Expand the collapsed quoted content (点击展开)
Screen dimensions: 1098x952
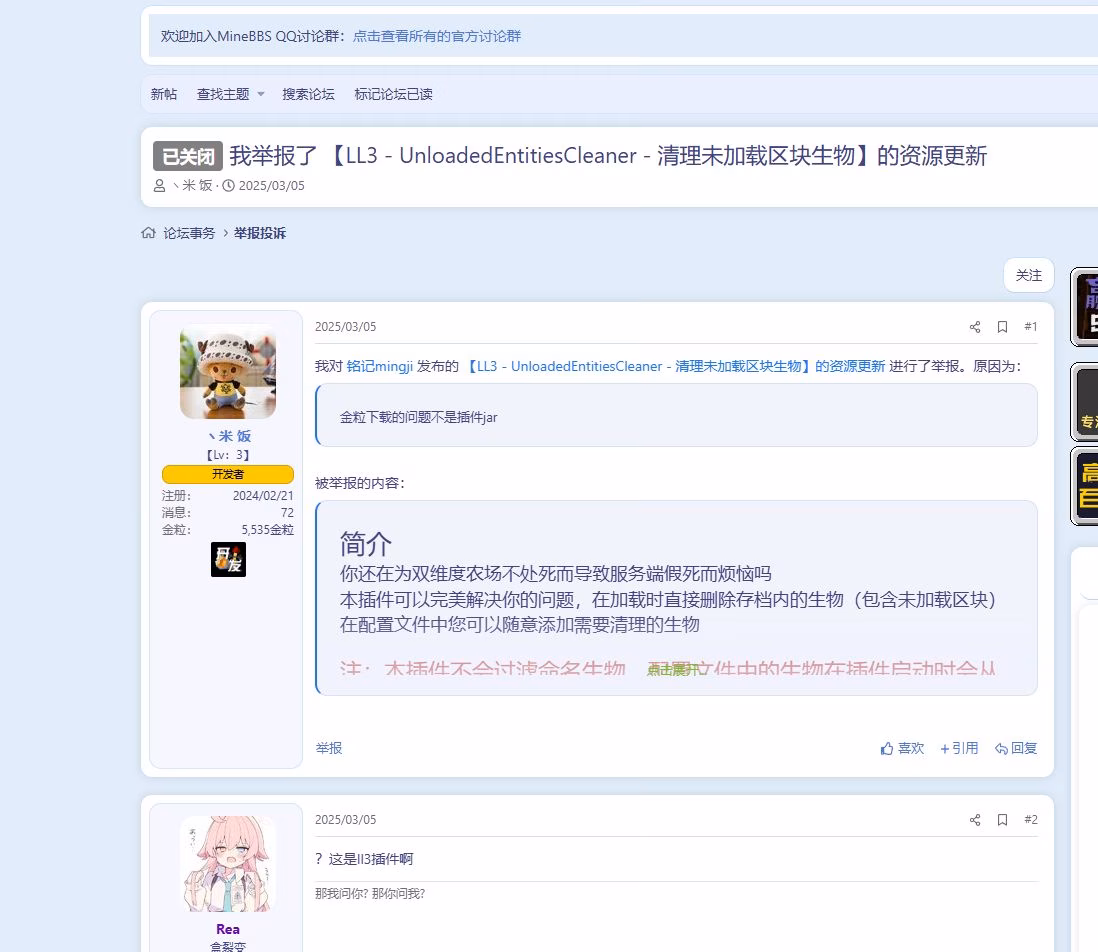coord(673,670)
